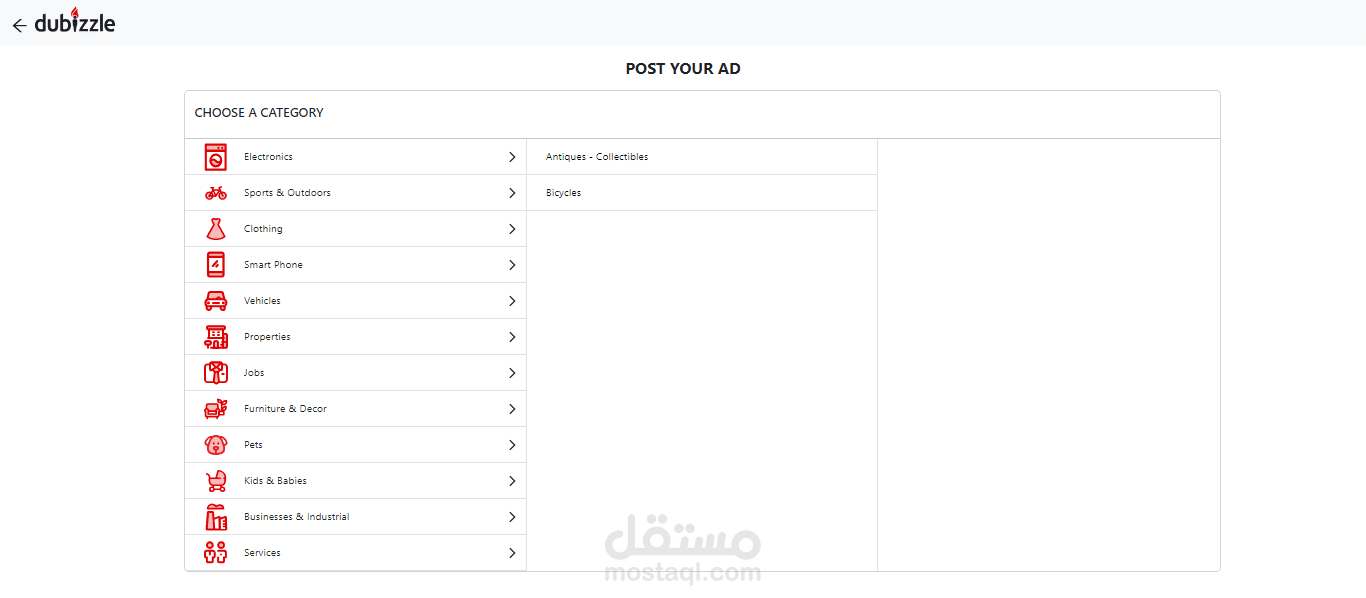Click the Kids & Babies stroller icon
This screenshot has width=1366, height=598.
[216, 481]
